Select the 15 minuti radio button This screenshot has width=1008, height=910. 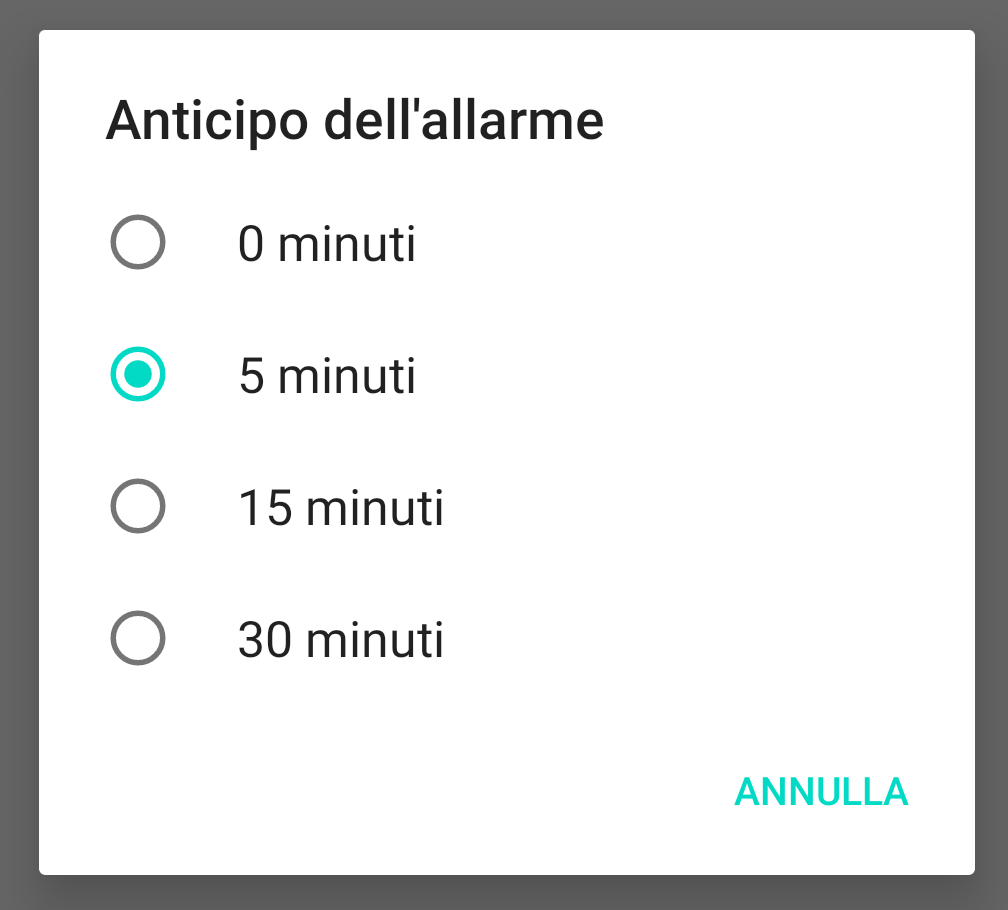138,506
